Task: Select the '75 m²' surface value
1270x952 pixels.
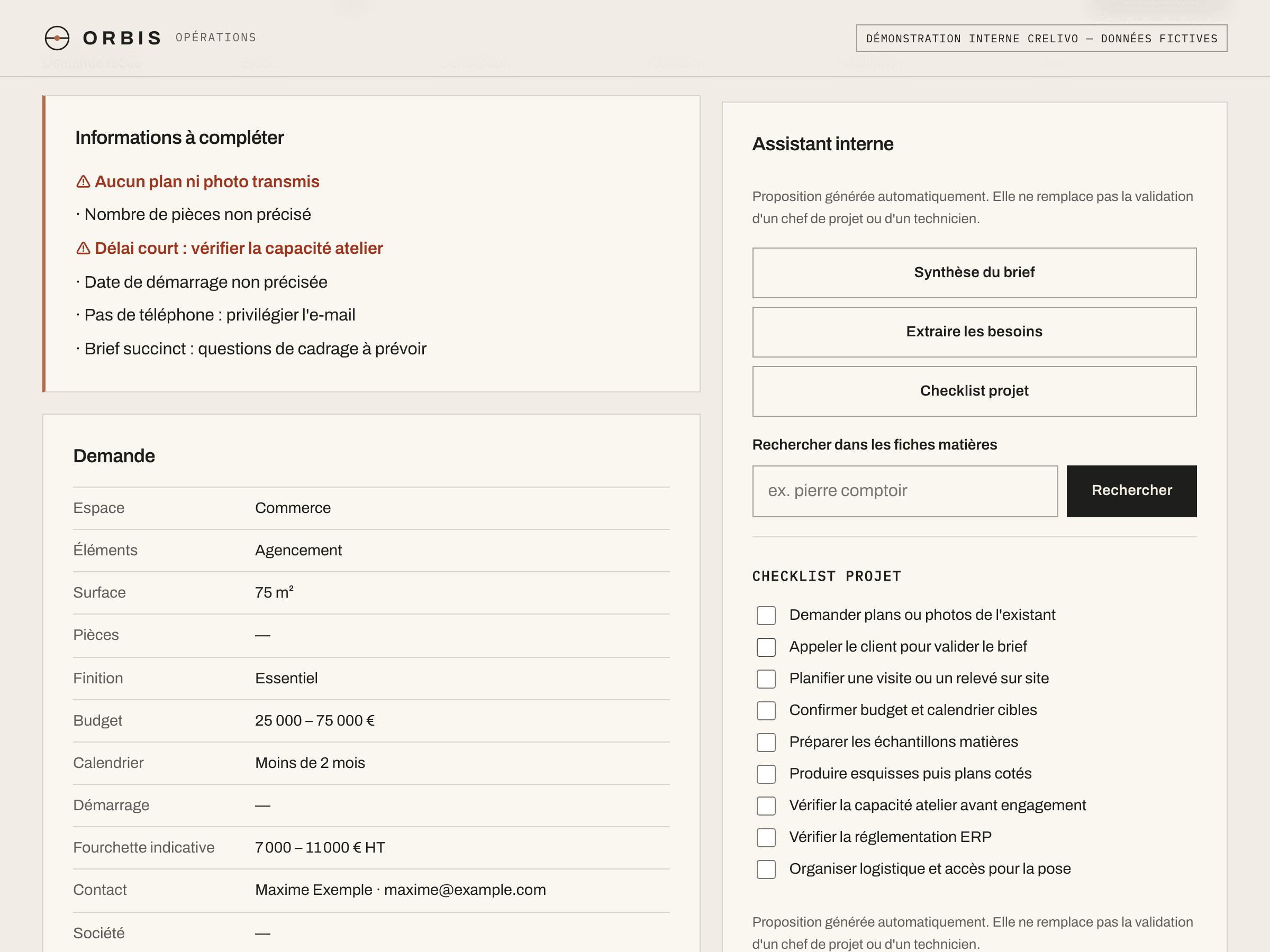Action: pyautogui.click(x=275, y=592)
